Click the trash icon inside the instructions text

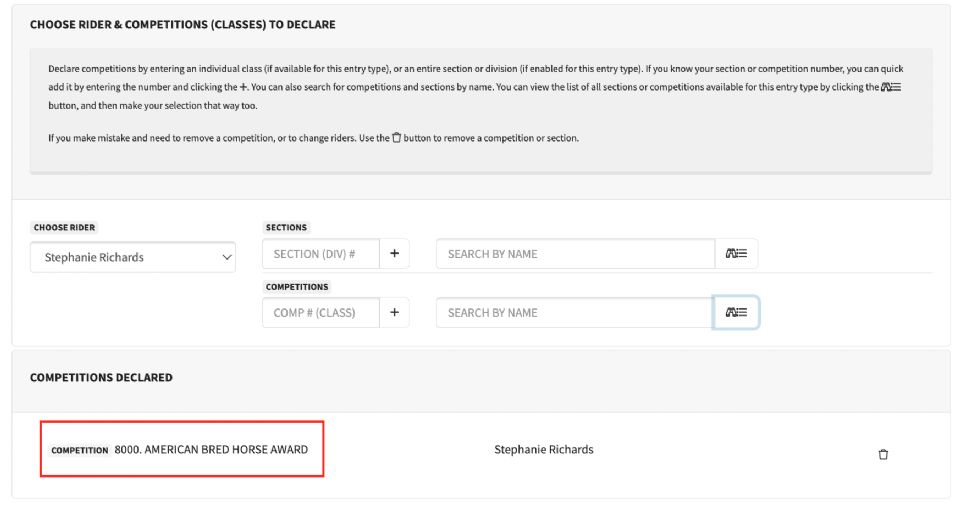pyautogui.click(x=396, y=138)
